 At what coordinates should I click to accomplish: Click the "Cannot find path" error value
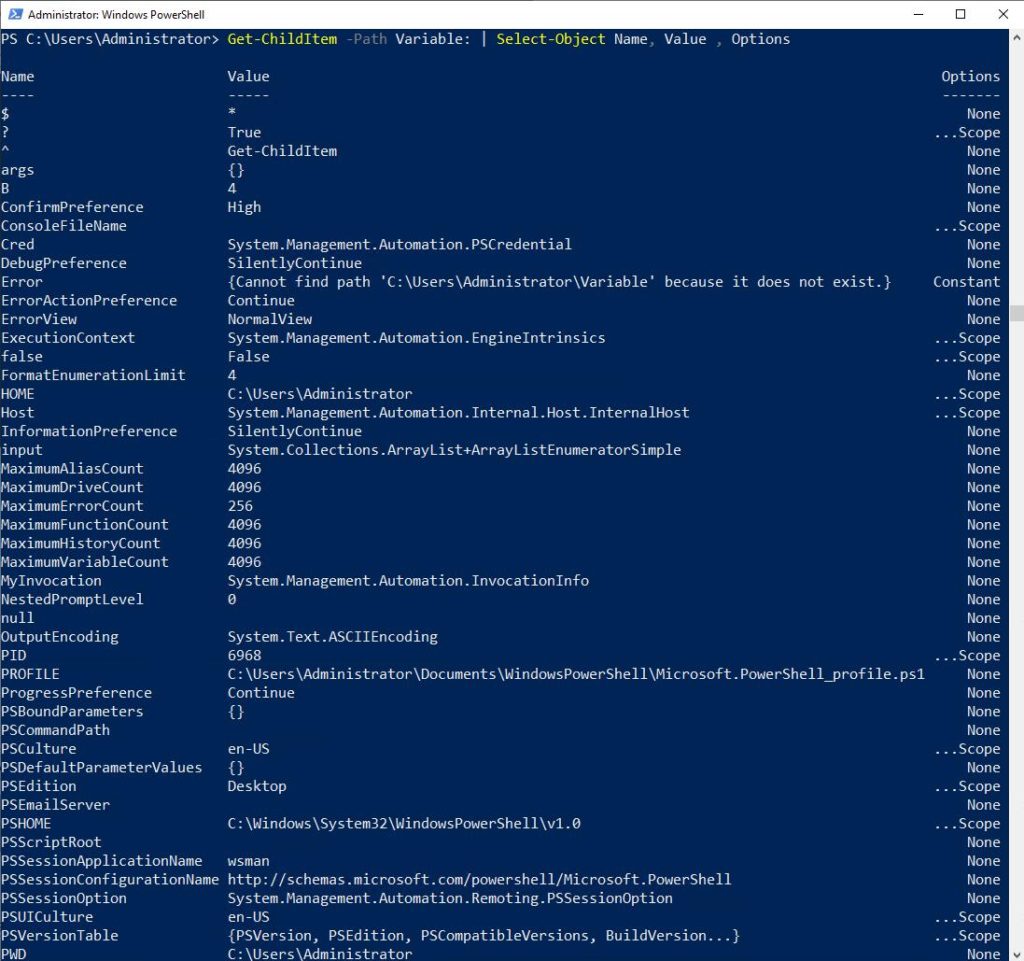(559, 282)
